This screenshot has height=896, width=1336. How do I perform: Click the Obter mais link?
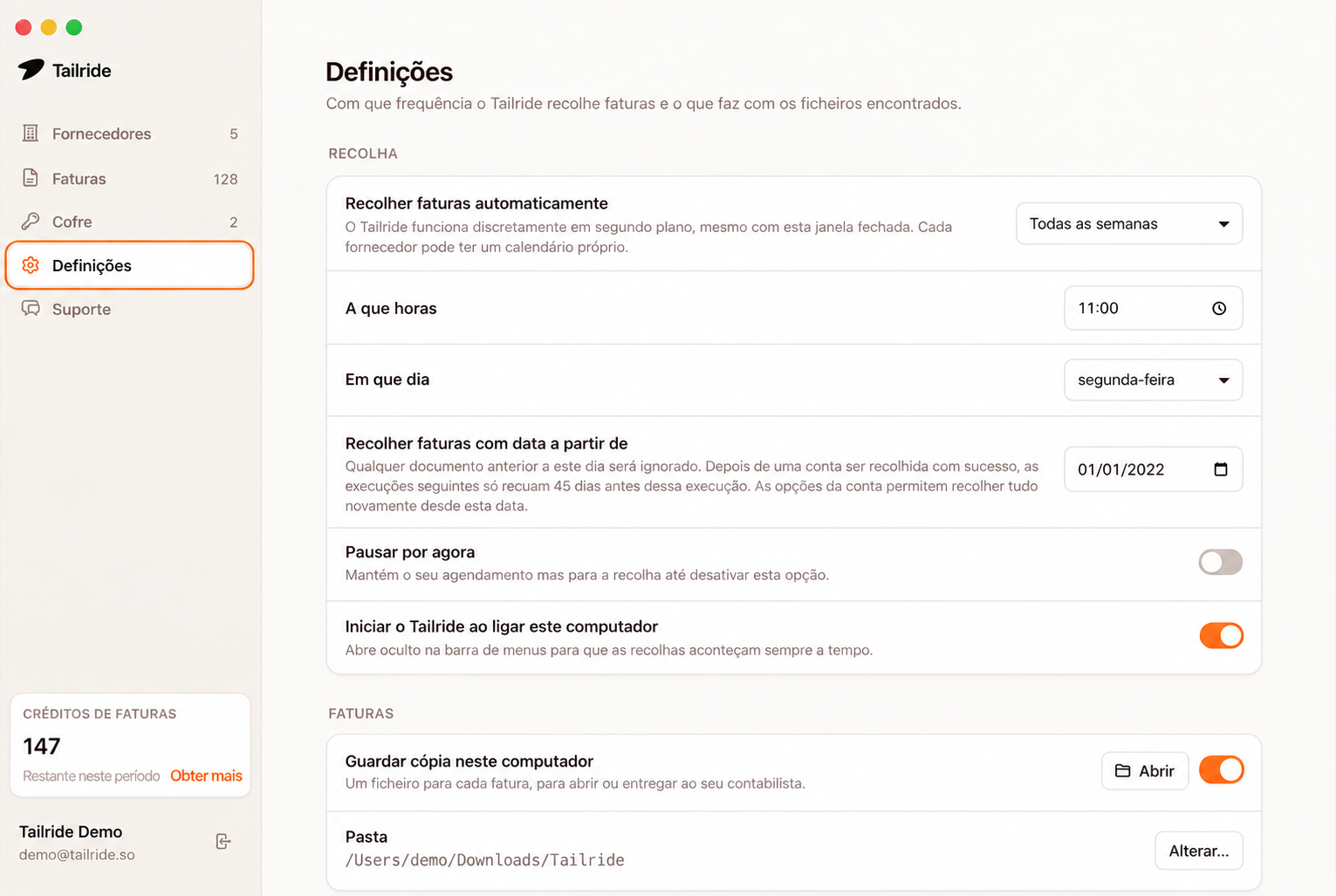point(206,776)
